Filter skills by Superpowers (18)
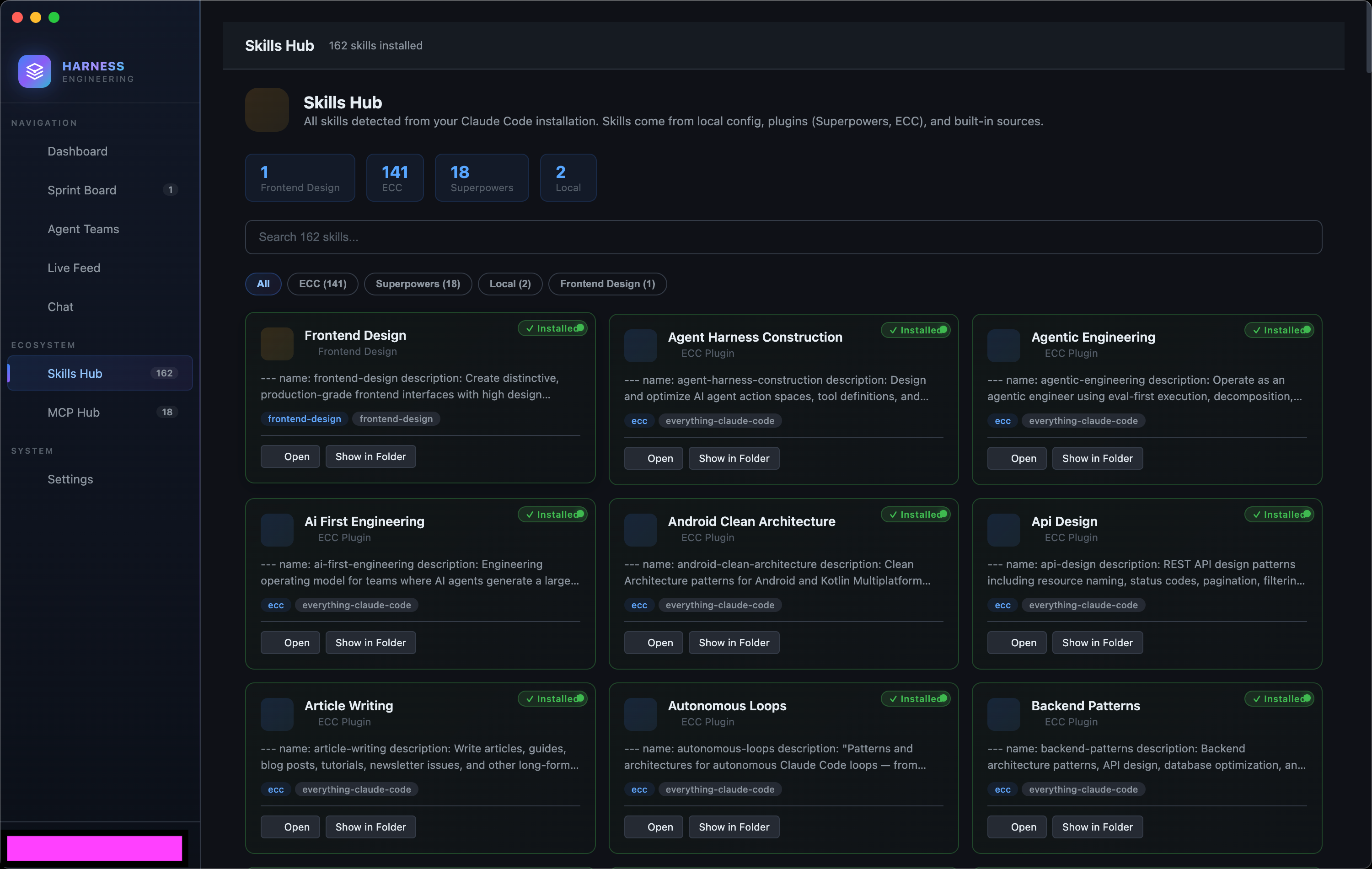Screen dimensions: 1372x869 [x=418, y=284]
